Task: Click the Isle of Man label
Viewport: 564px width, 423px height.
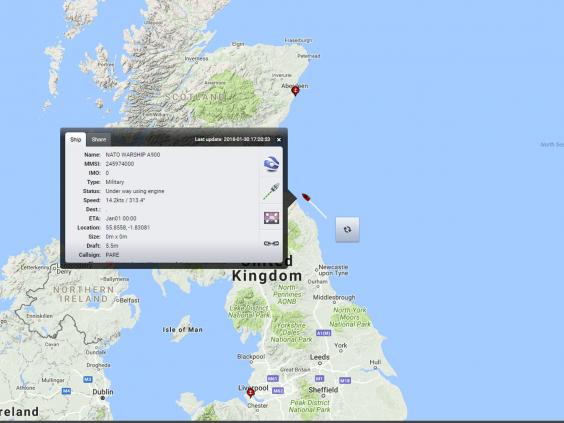Action: [x=182, y=329]
